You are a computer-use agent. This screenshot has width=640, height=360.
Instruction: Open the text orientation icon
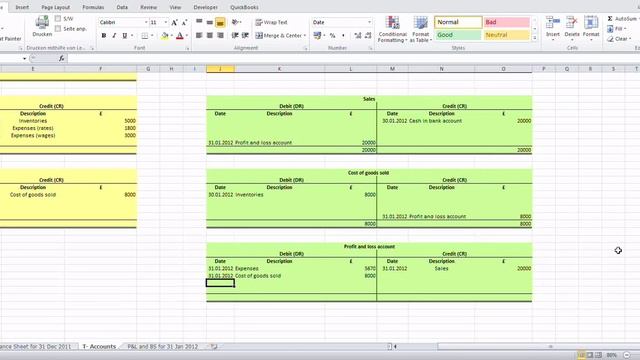click(x=236, y=22)
